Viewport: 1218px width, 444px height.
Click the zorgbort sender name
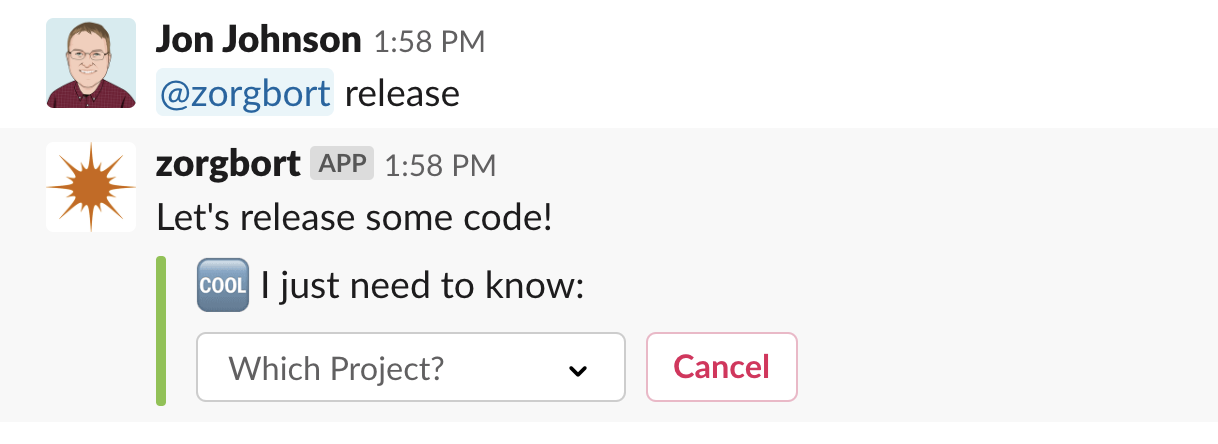pos(228,164)
